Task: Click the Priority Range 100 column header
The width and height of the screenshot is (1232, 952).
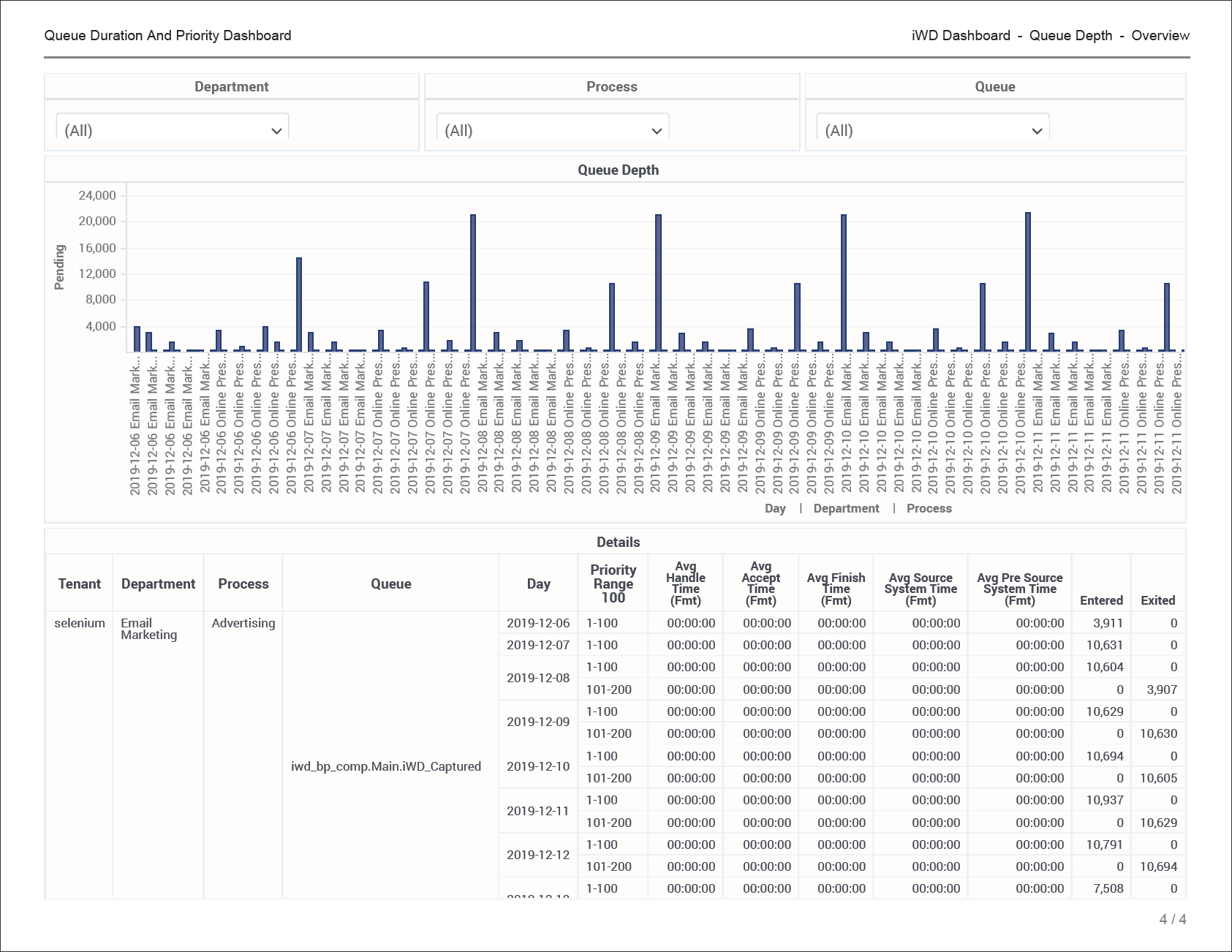Action: point(613,583)
